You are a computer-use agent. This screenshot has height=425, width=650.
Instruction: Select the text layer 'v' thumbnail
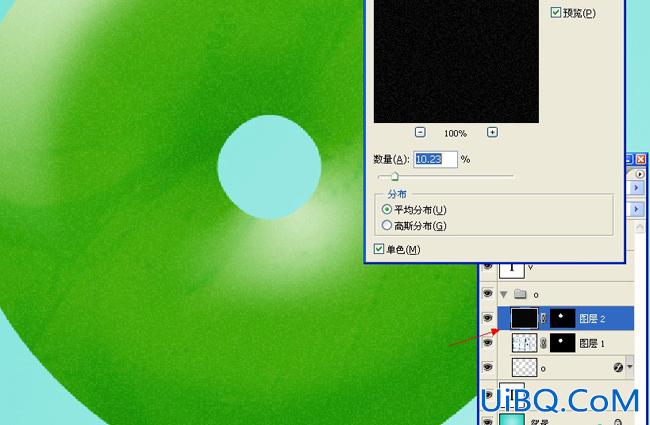coord(512,270)
